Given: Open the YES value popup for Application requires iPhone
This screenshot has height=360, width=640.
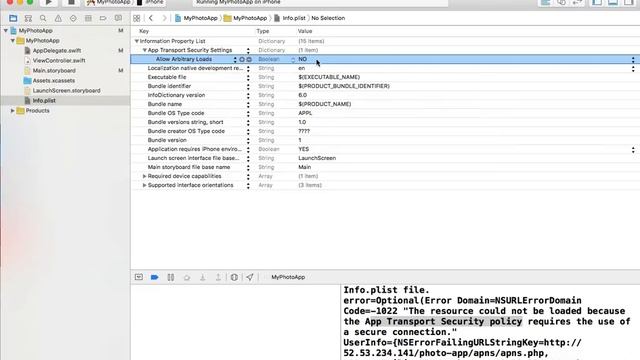Looking at the screenshot, I should 633,150.
